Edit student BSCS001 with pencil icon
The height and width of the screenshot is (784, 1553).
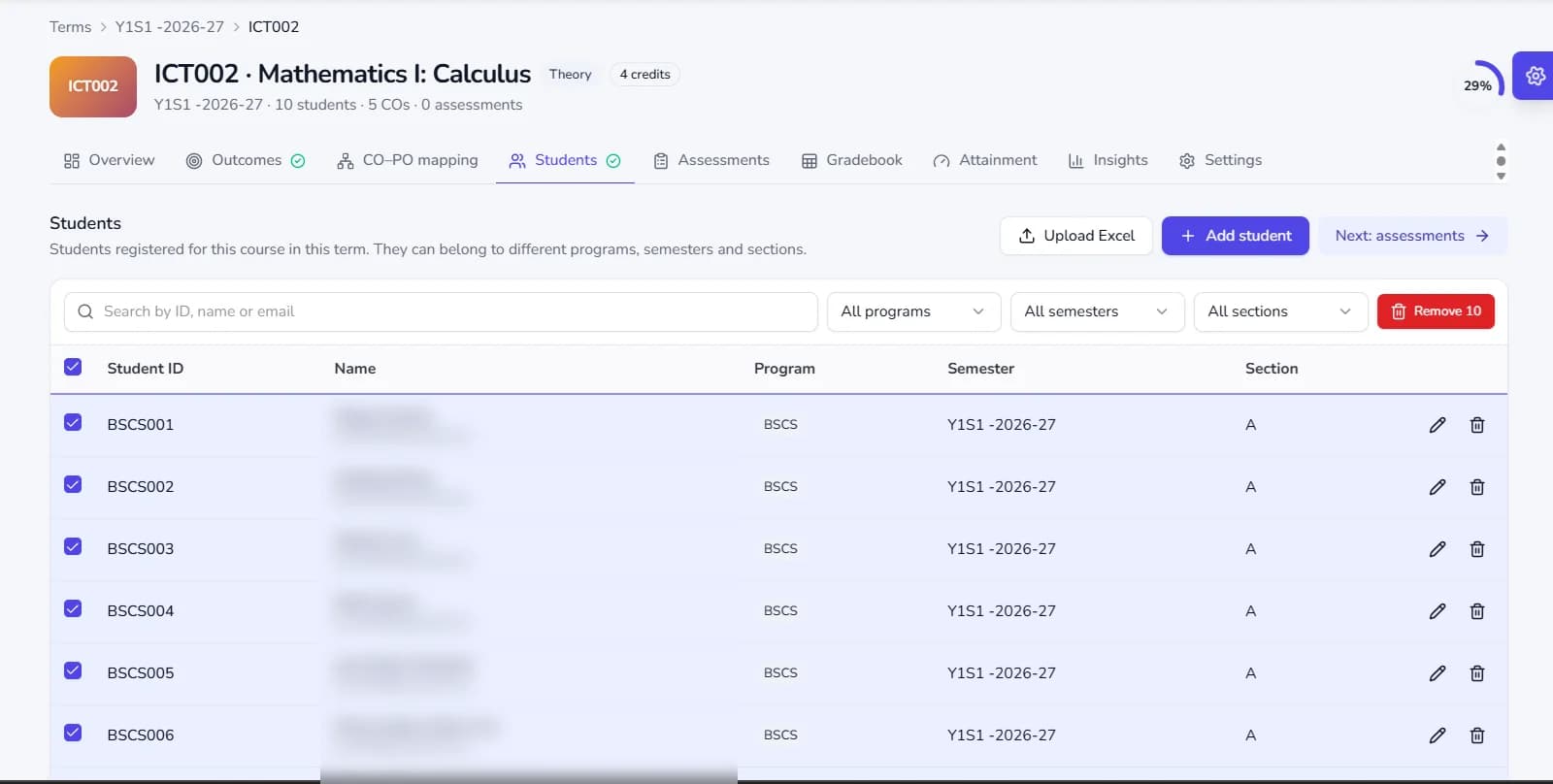click(x=1437, y=425)
